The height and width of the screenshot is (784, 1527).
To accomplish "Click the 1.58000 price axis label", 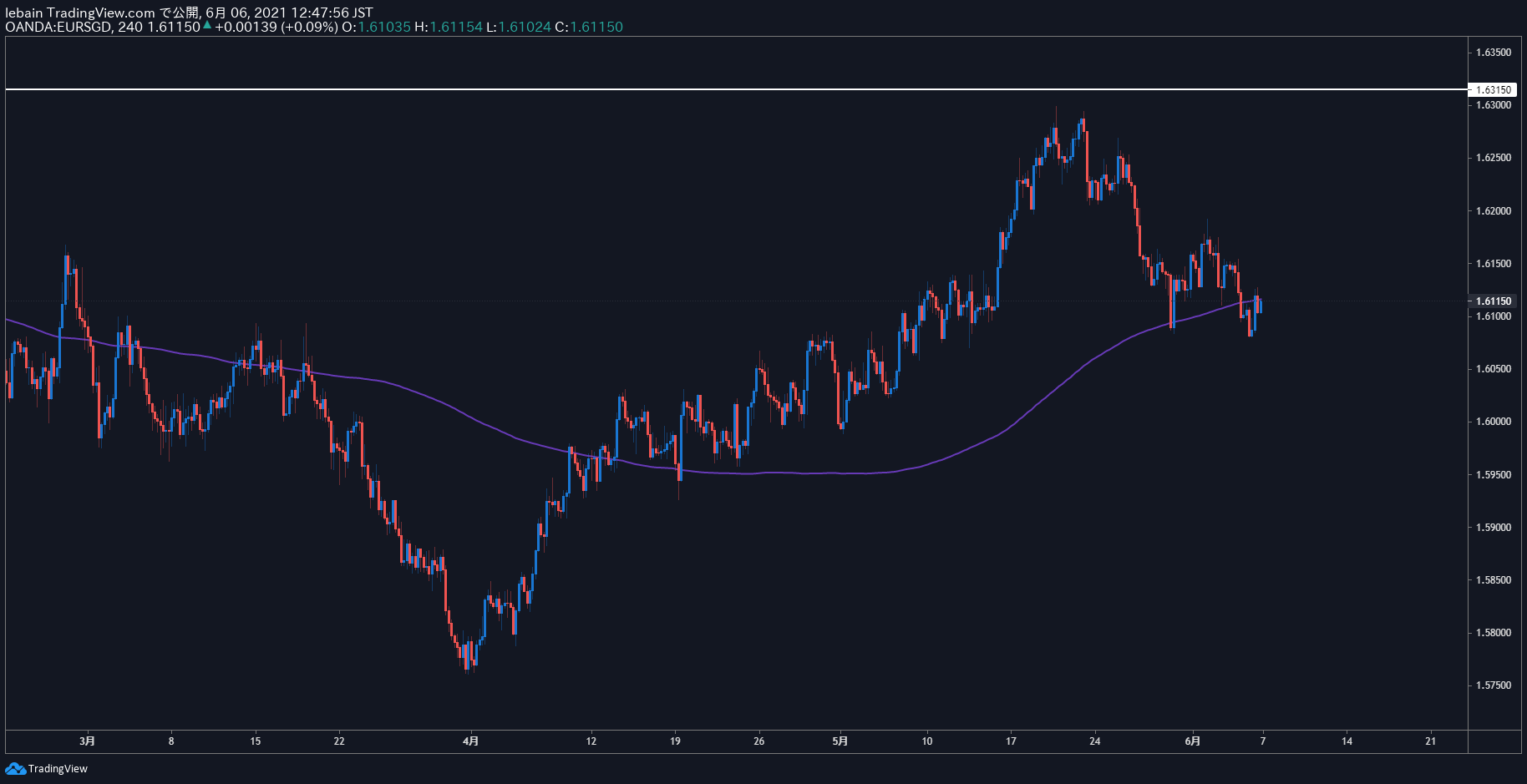I will click(1493, 633).
